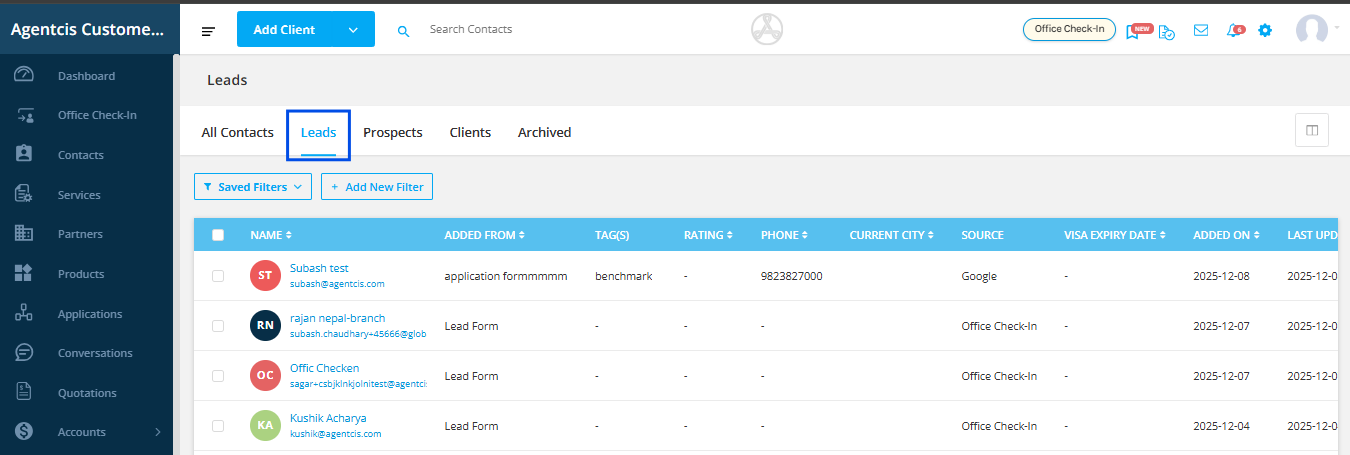
Task: Open the task checklist icon in the header
Action: (1167, 31)
